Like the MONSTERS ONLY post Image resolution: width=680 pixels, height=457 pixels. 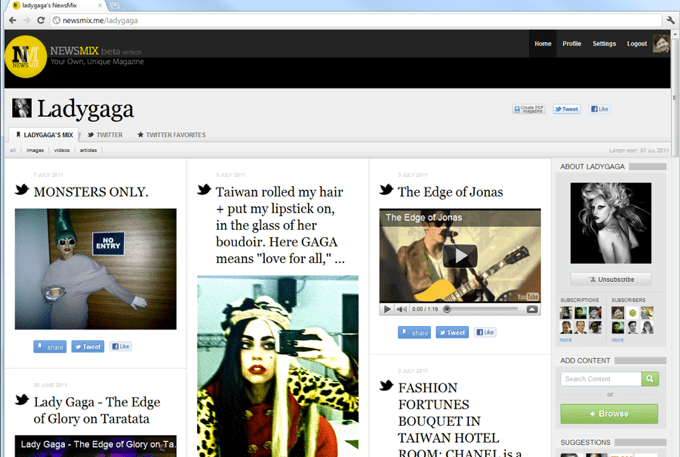121,346
